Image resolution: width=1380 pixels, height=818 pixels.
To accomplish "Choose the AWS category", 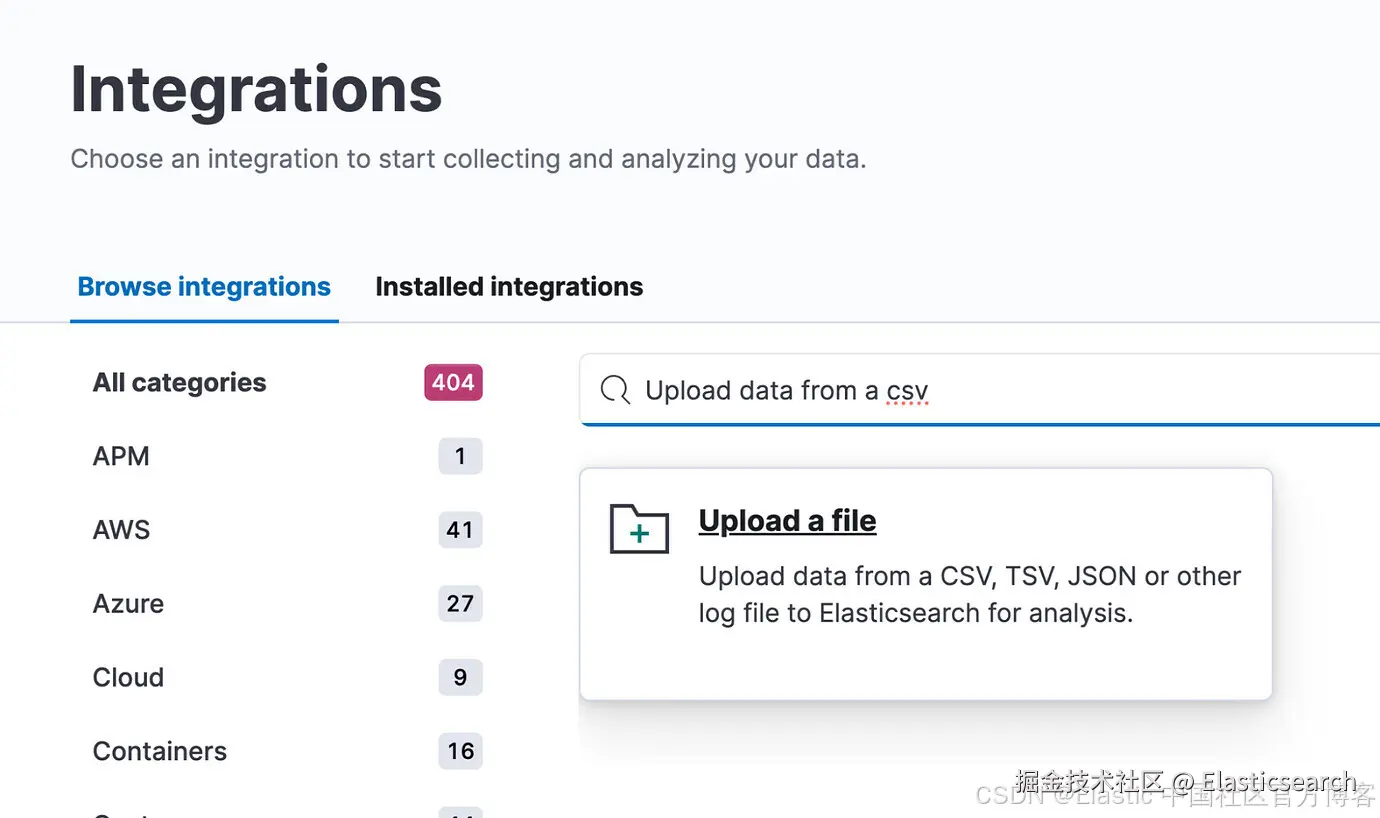I will point(121,530).
